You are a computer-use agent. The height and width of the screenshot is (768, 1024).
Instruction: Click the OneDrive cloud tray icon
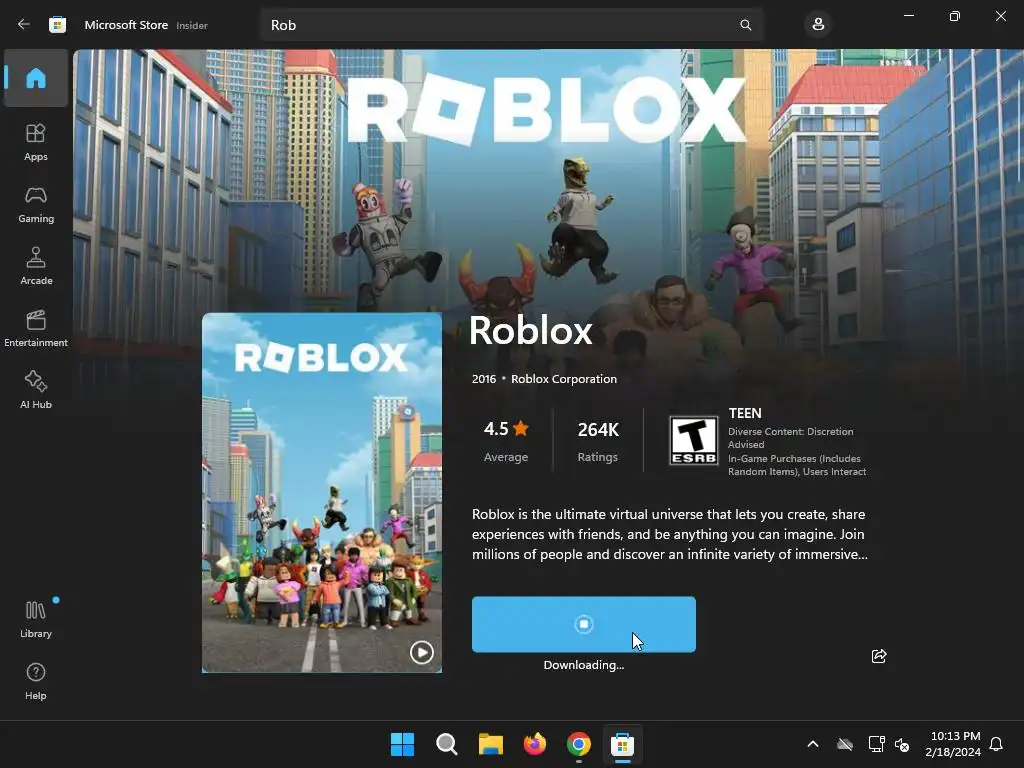(845, 744)
